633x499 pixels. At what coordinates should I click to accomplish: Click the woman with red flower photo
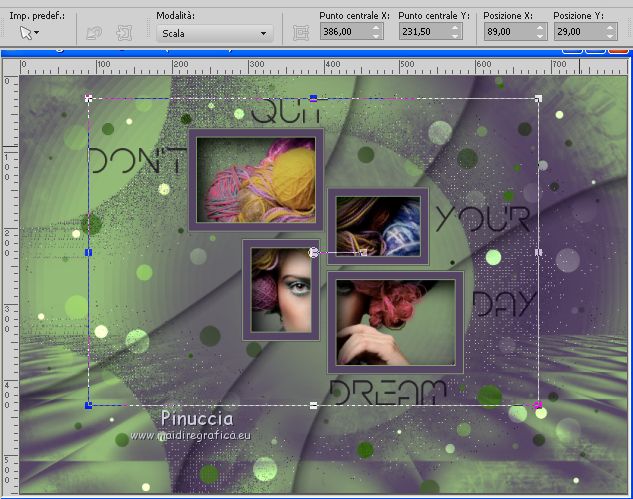[x=395, y=322]
